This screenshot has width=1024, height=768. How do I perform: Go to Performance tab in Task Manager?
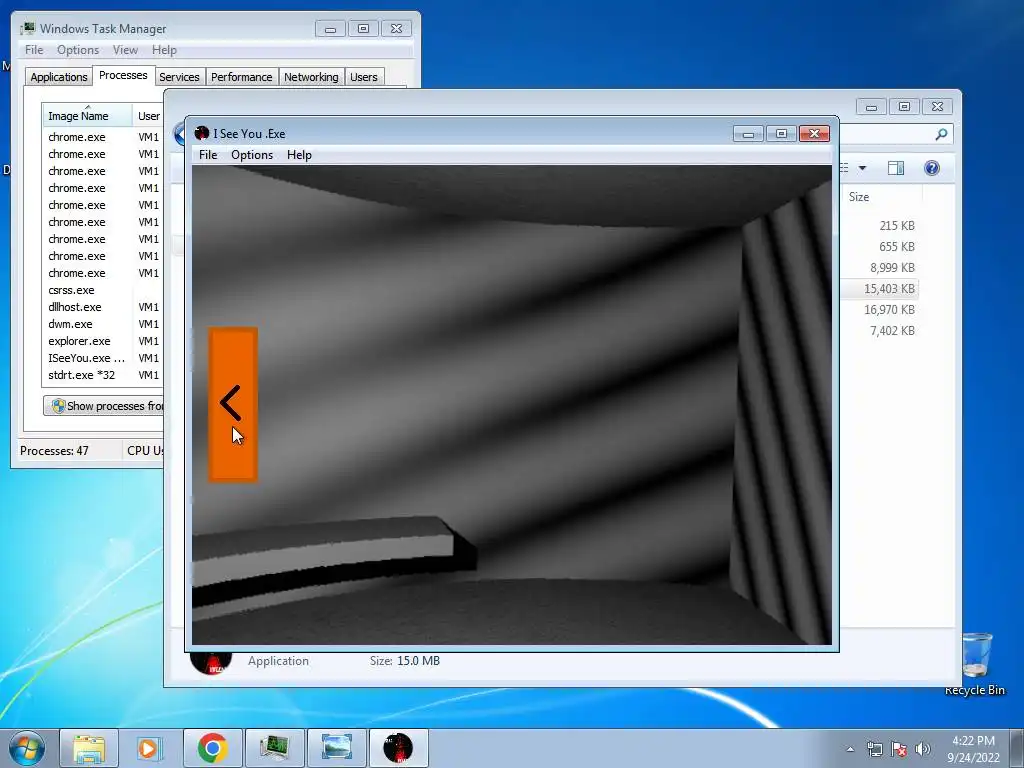coord(241,77)
